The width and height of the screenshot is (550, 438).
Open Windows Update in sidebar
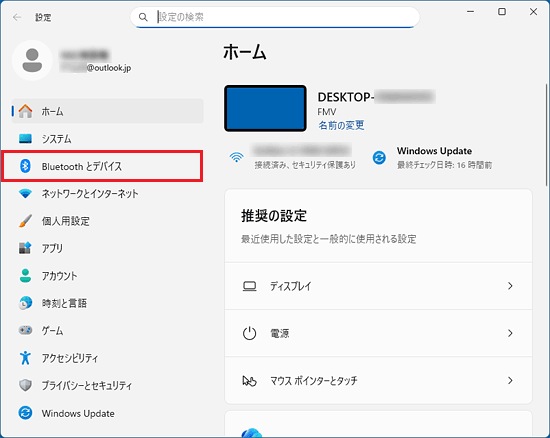click(x=108, y=413)
